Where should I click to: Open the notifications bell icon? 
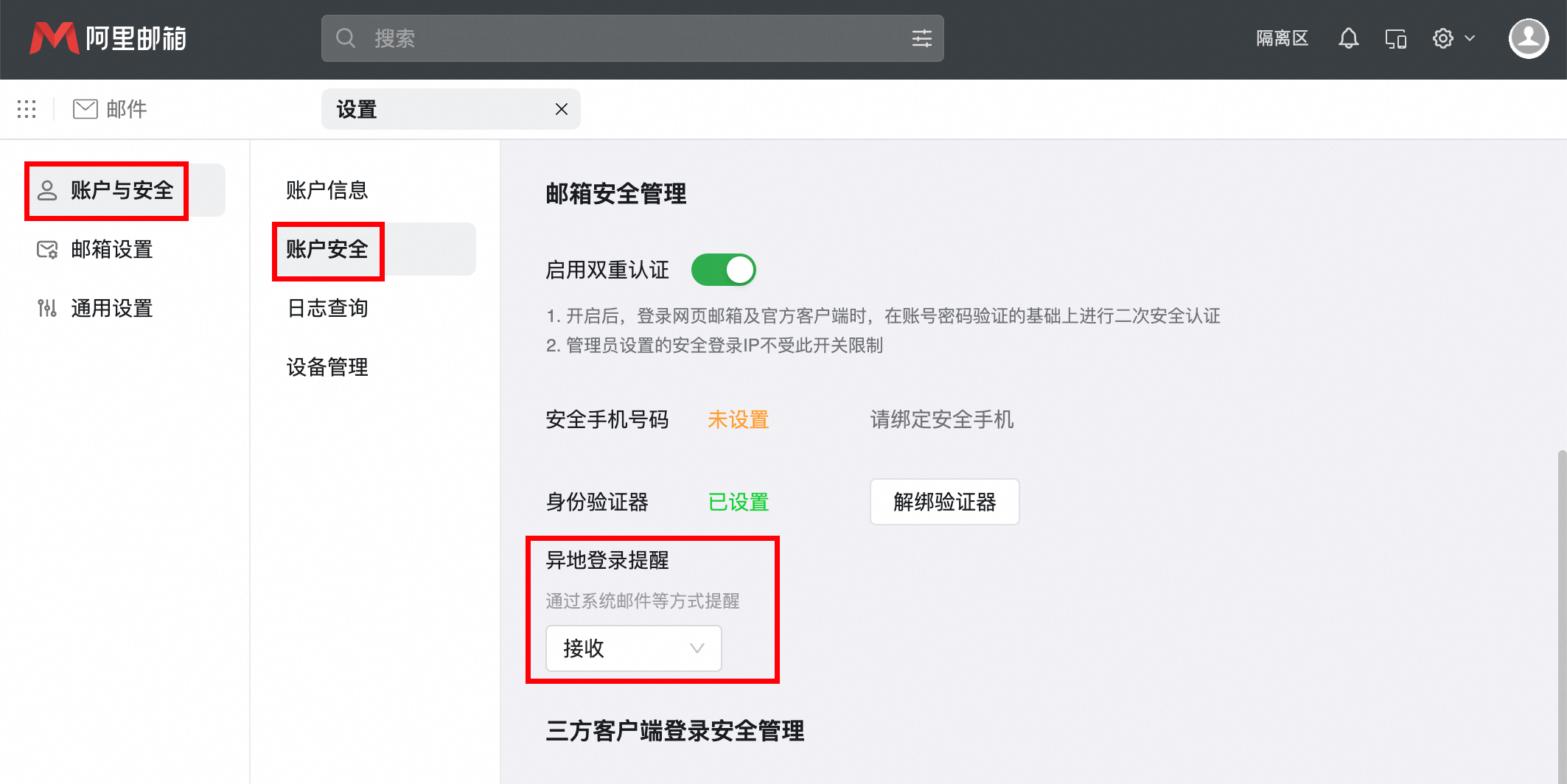[1348, 38]
